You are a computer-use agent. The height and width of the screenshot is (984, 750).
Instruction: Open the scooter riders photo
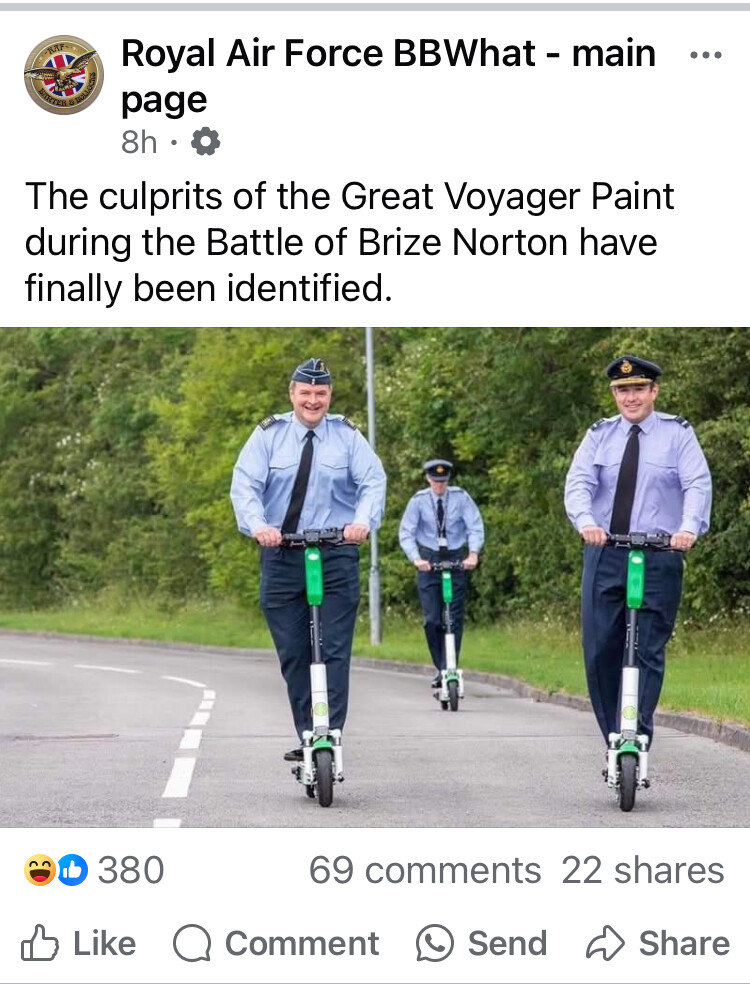(375, 577)
